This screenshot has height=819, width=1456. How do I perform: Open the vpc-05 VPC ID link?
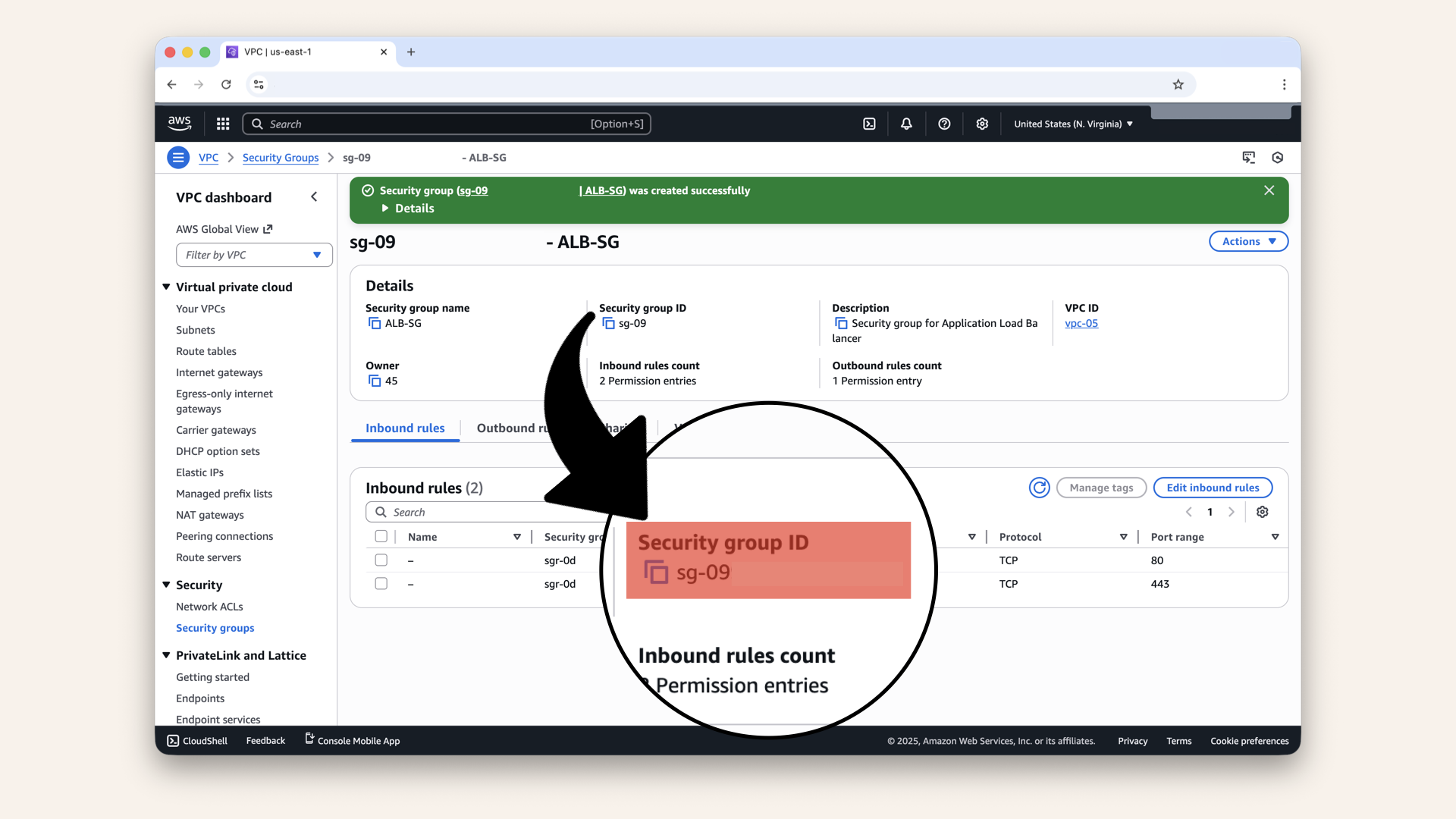[x=1081, y=324]
